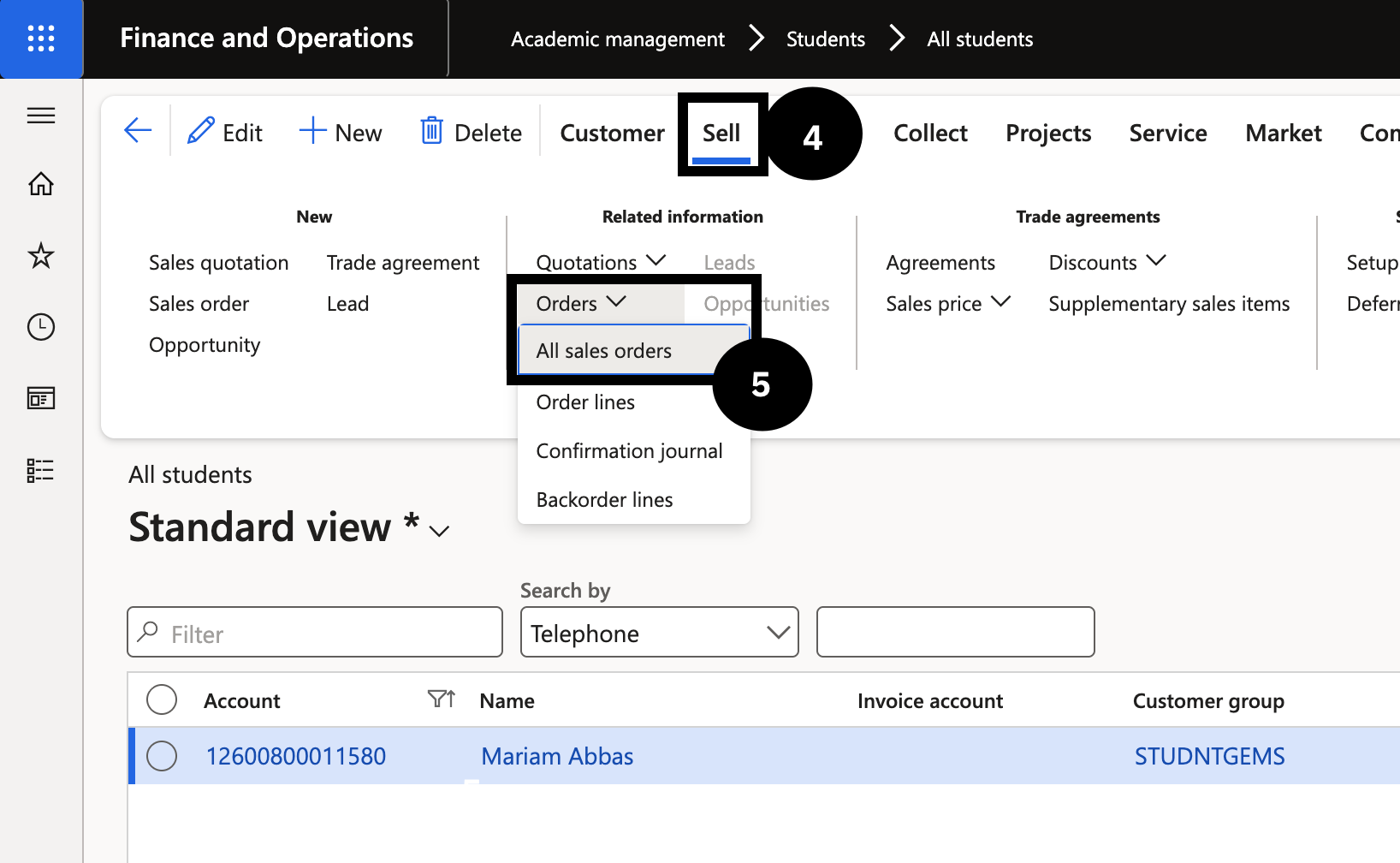
Task: Open Recent clock icon in the sidebar
Action: (x=41, y=327)
